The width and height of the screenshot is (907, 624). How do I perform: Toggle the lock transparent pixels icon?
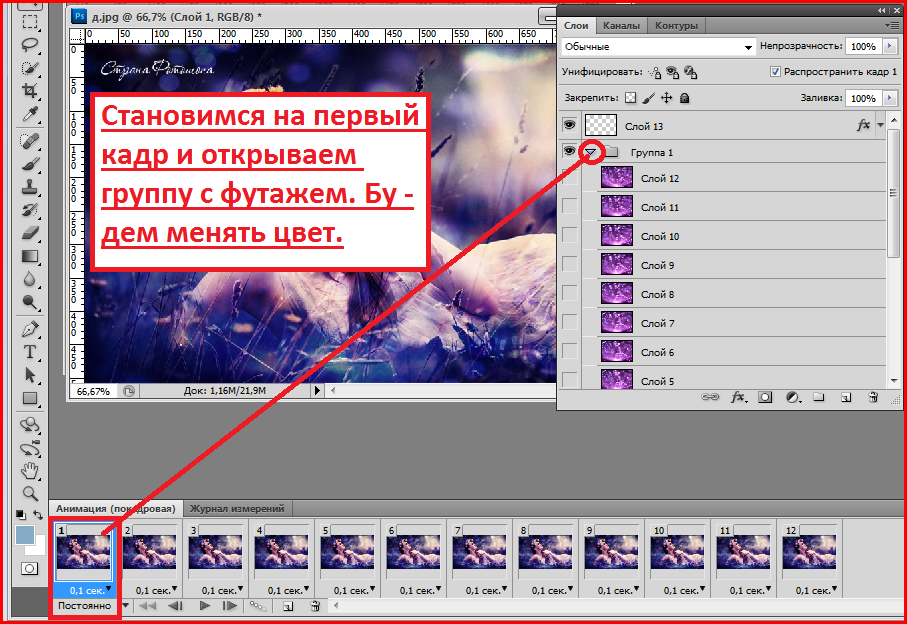coord(631,98)
